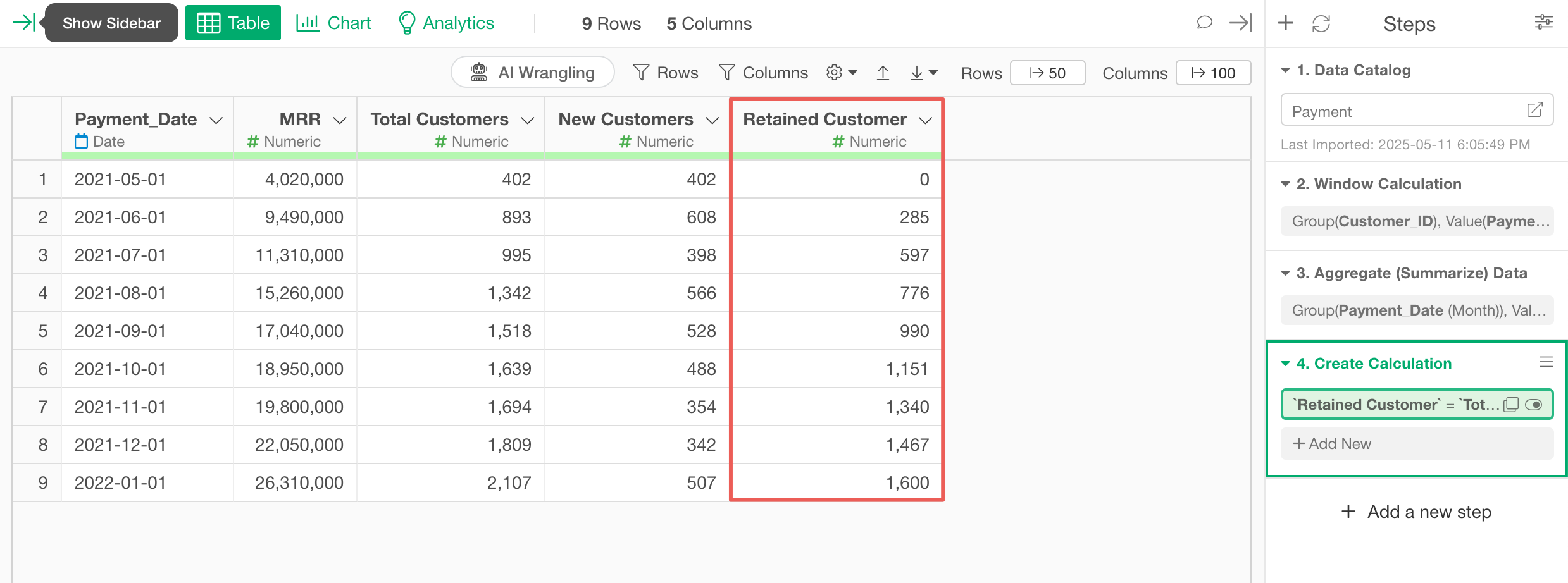Select the Payment data source field

tap(1417, 110)
